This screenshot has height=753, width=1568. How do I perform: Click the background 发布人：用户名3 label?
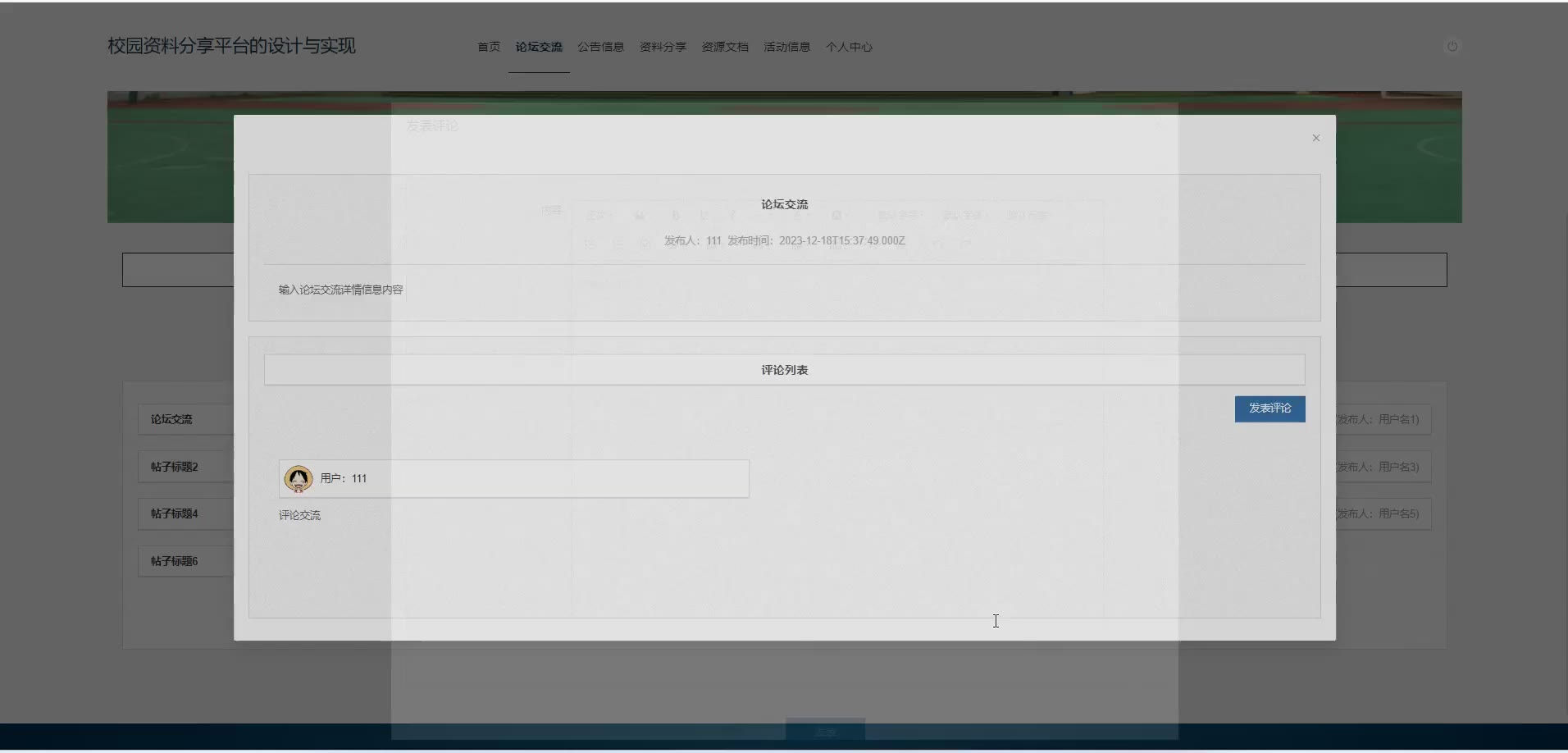1378,467
